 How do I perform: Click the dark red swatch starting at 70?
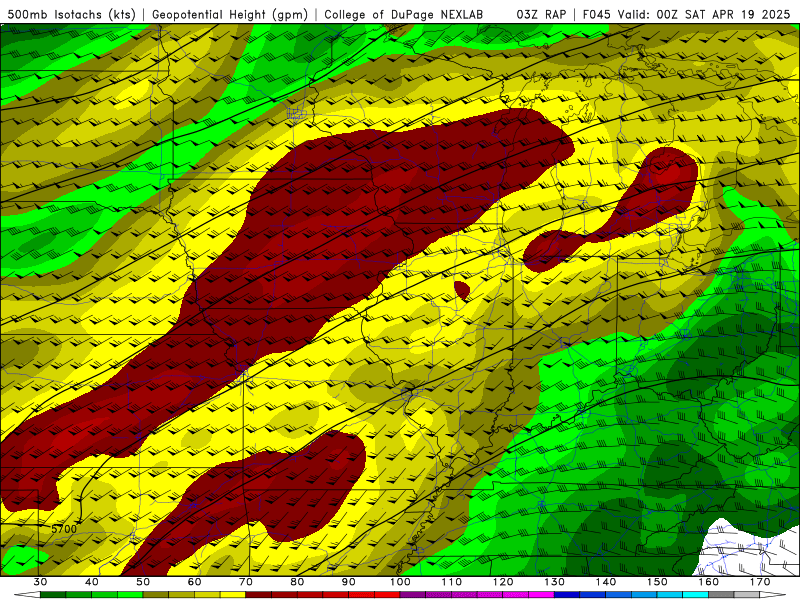[259, 595]
